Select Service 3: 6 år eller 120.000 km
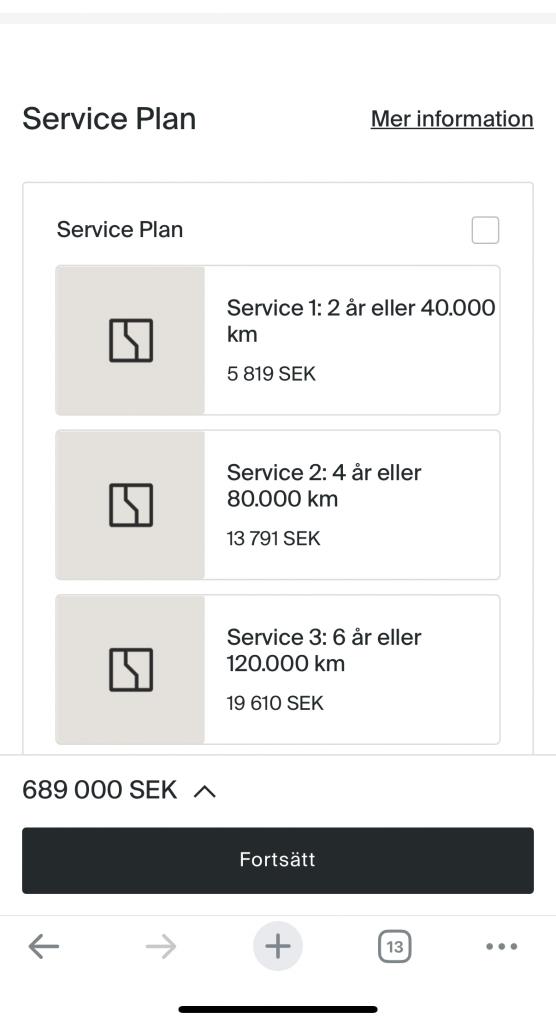Image resolution: width=556 pixels, height=1024 pixels. (278, 669)
